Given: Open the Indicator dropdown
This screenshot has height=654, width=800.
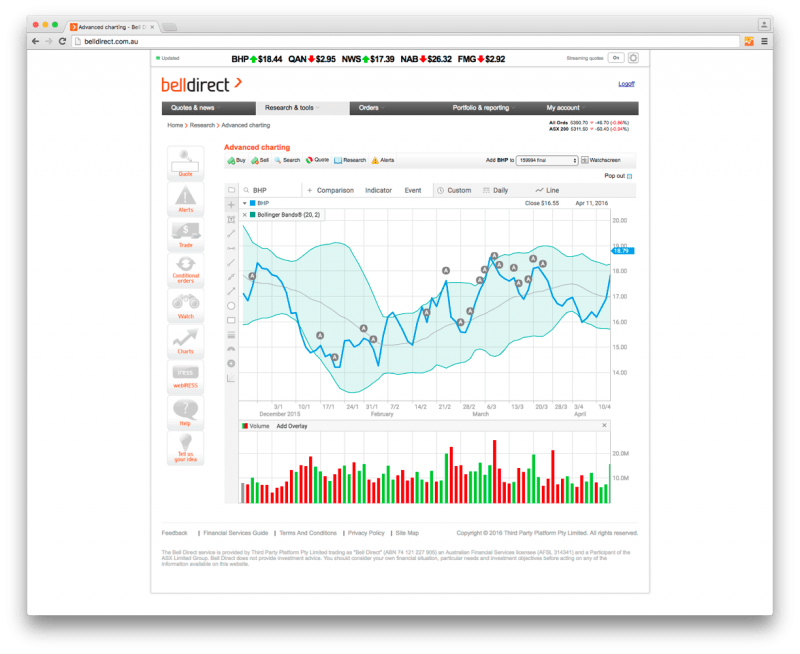Looking at the screenshot, I should pyautogui.click(x=379, y=190).
